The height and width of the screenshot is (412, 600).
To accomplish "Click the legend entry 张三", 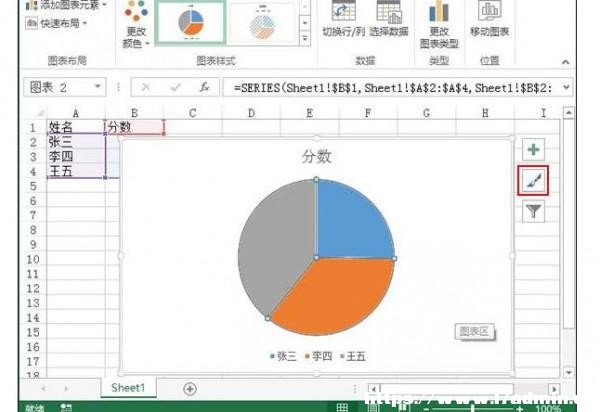I will [x=283, y=357].
